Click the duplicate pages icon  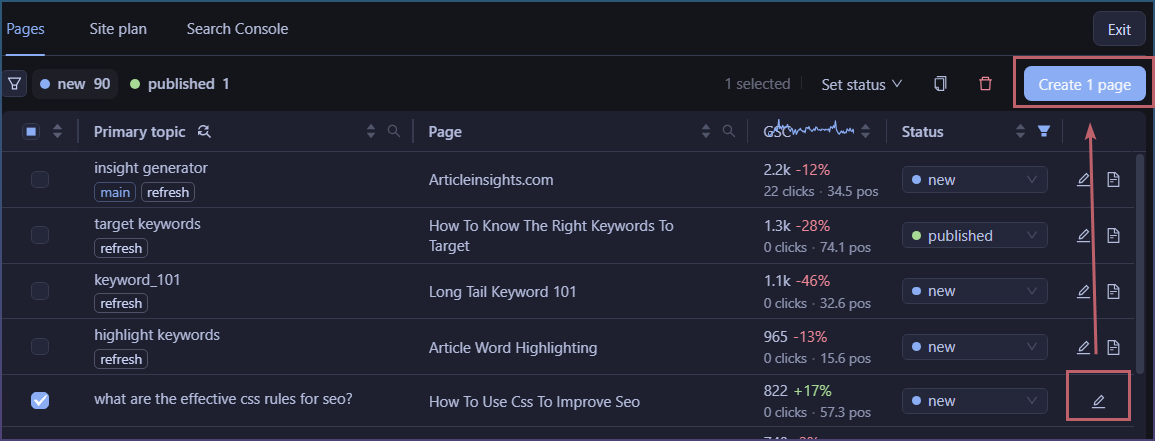click(x=940, y=84)
